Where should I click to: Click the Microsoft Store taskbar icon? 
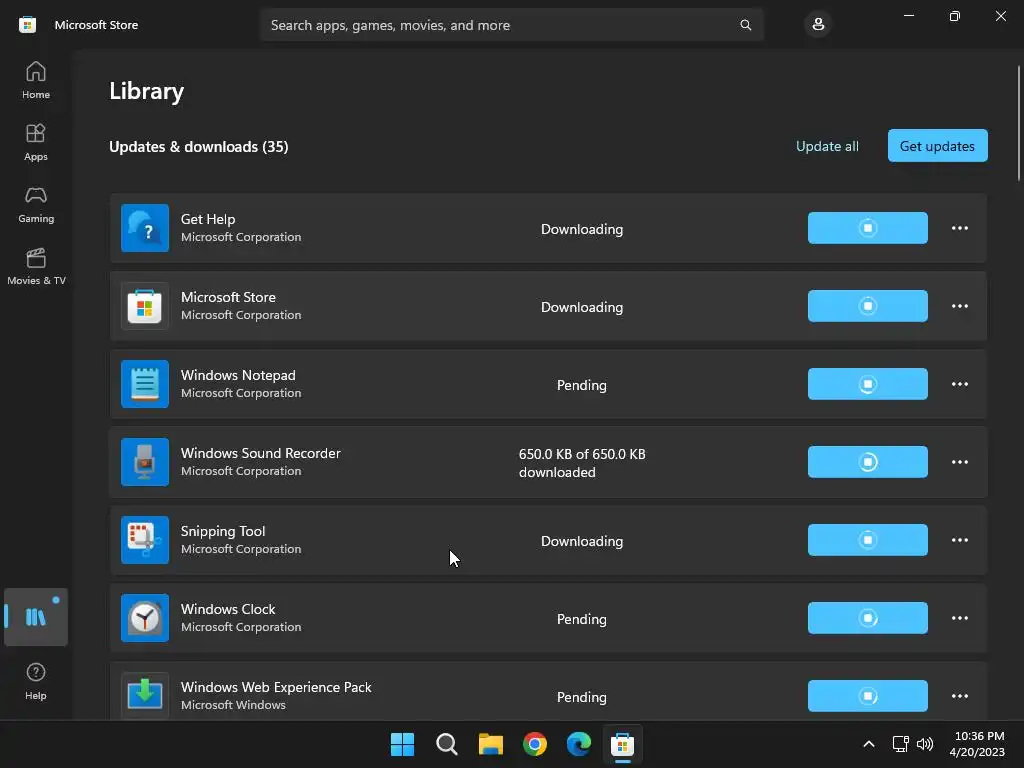[622, 744]
